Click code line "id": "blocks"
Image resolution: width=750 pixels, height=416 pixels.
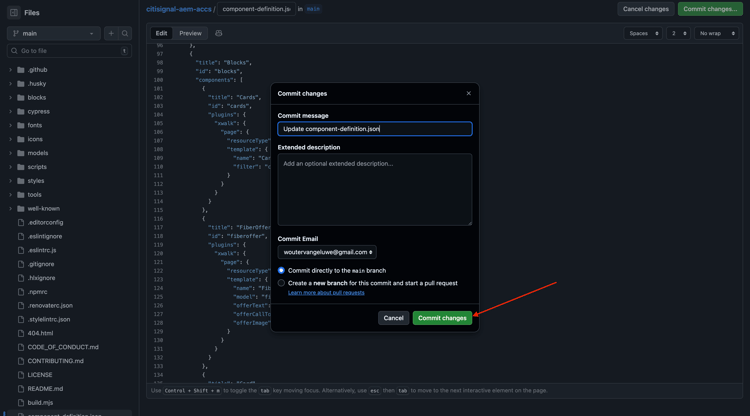219,71
